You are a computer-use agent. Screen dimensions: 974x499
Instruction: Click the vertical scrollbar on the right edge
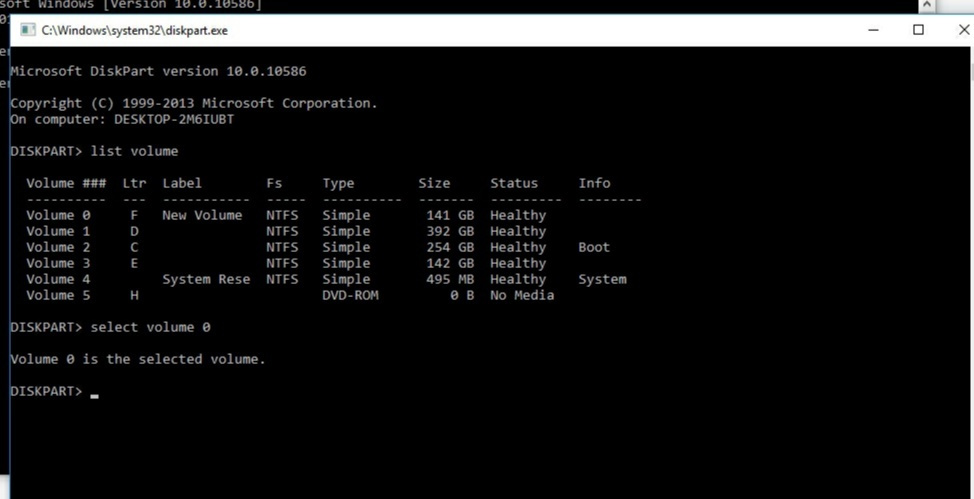pyautogui.click(x=967, y=250)
